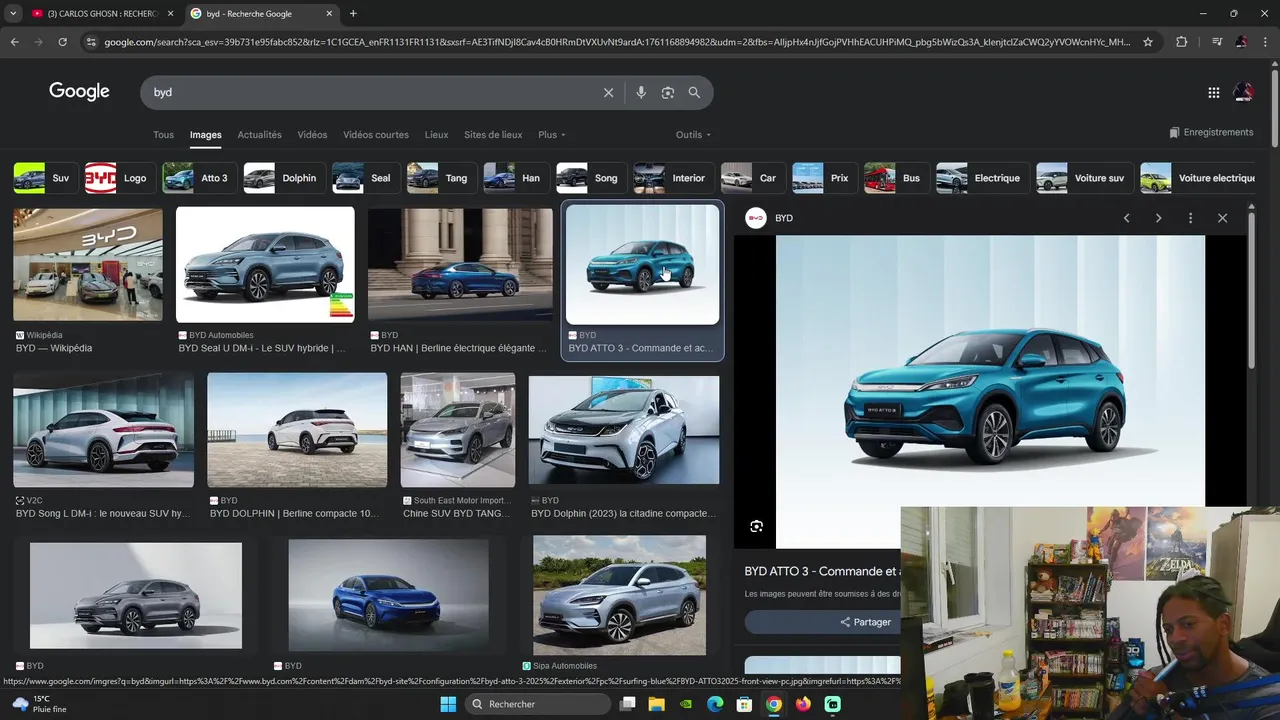
Task: Filter images by the Atto 3 chip
Action: (199, 178)
